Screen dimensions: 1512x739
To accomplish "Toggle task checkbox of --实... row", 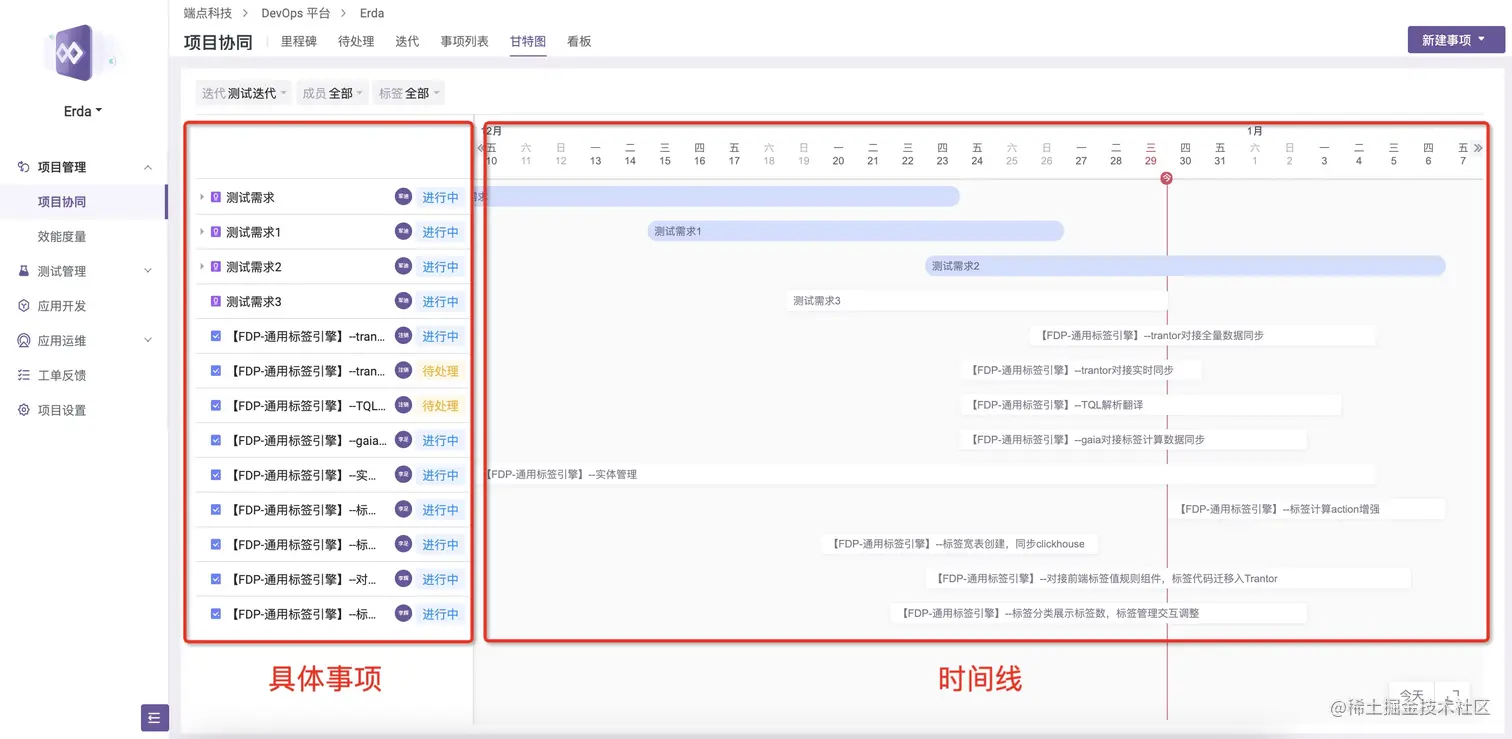I will coord(216,475).
